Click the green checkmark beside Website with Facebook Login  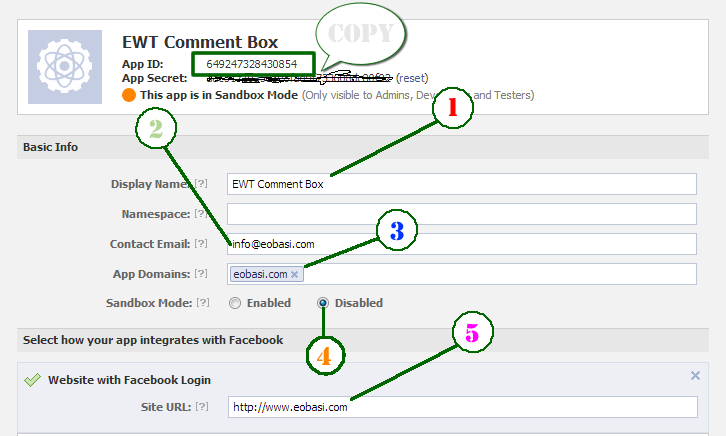point(32,379)
